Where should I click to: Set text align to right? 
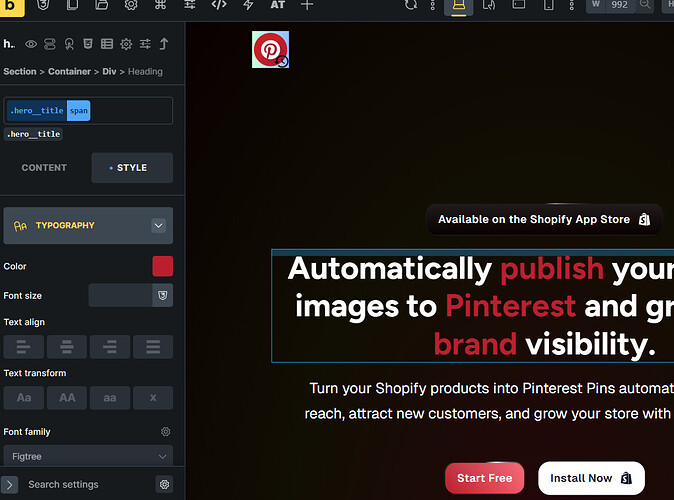110,347
